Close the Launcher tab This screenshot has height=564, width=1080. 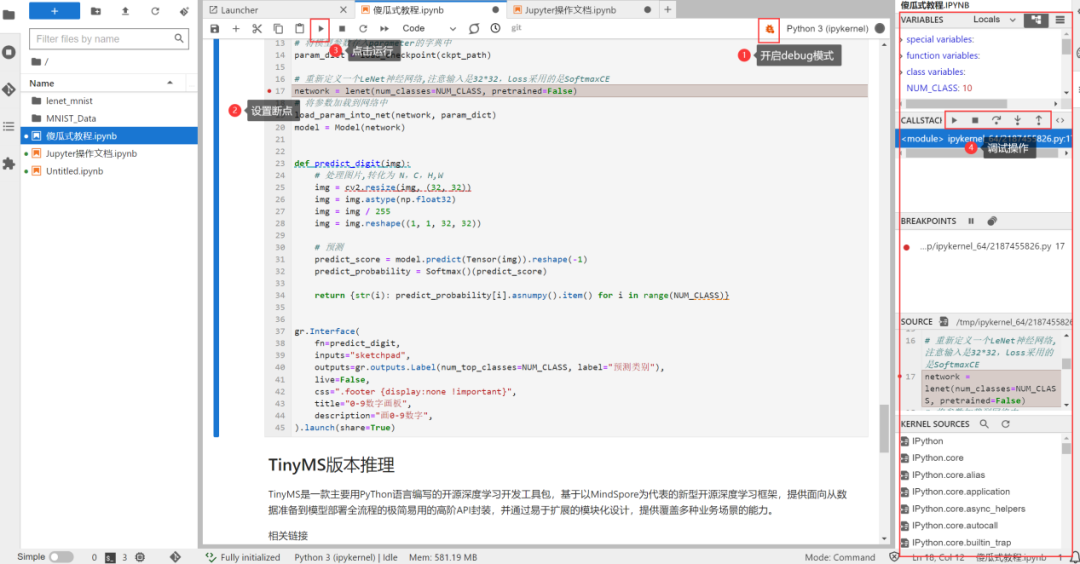coord(343,10)
